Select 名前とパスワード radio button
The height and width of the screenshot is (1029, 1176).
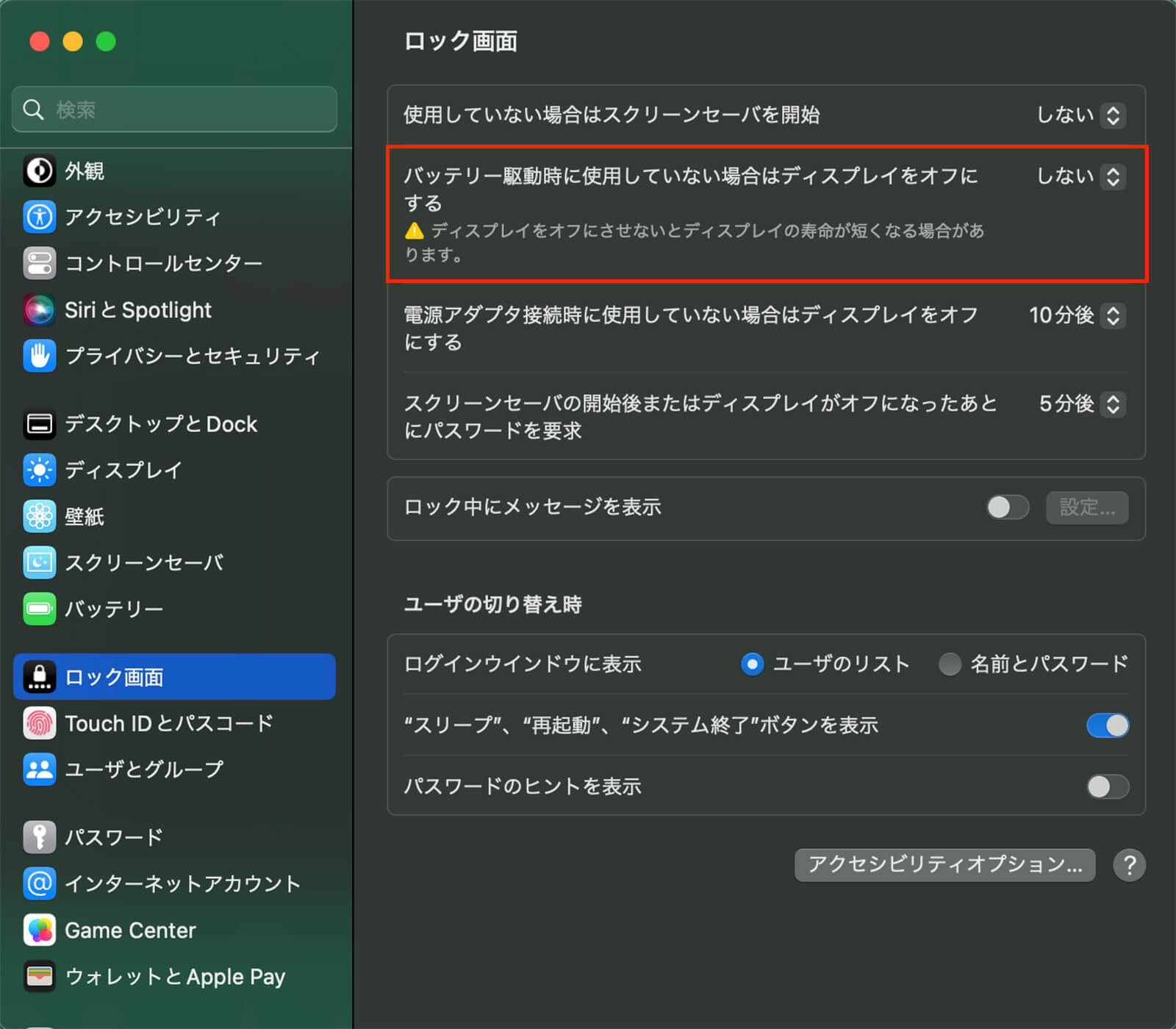pyautogui.click(x=950, y=664)
